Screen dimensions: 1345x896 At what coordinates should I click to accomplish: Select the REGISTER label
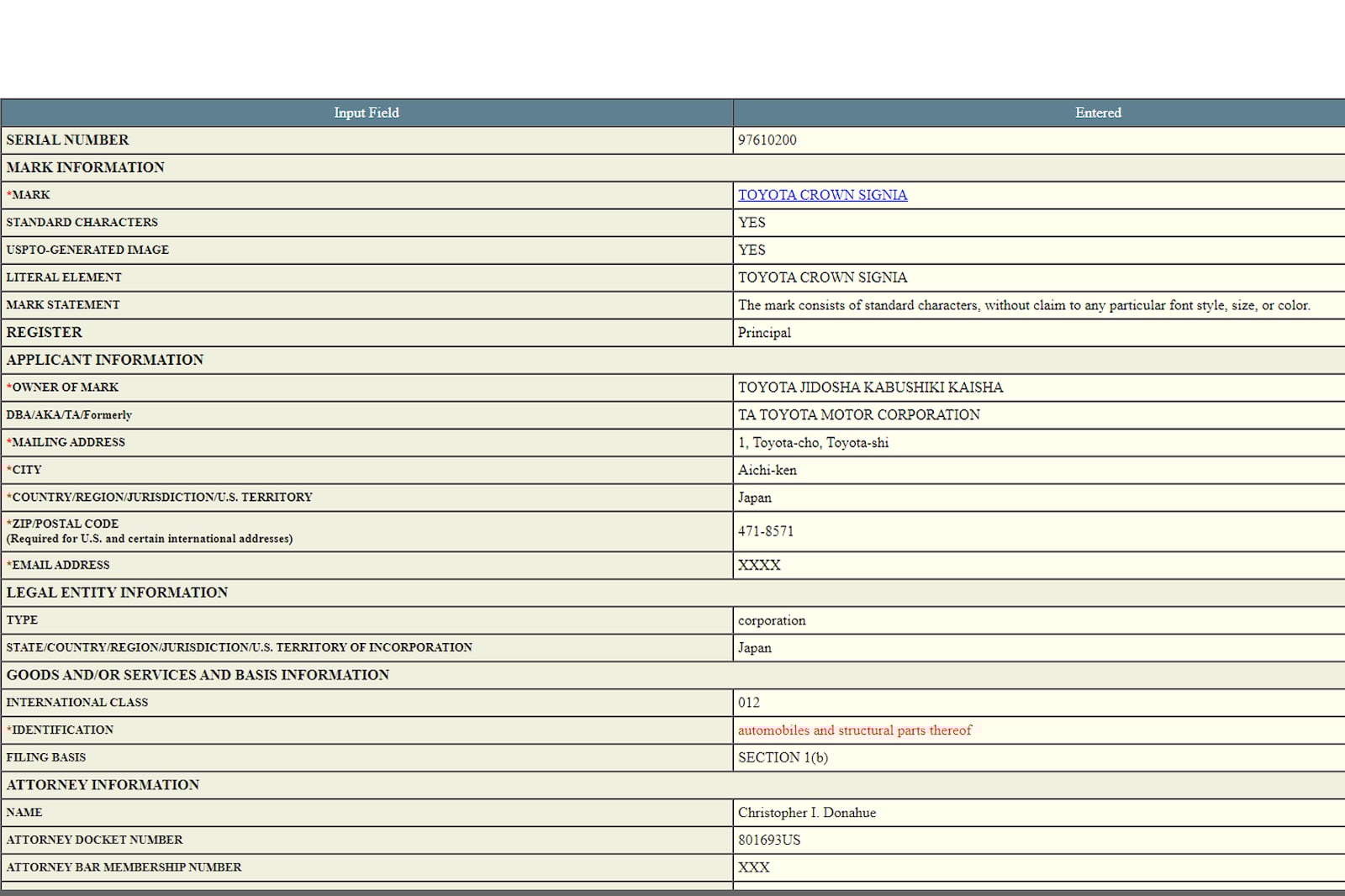point(44,332)
